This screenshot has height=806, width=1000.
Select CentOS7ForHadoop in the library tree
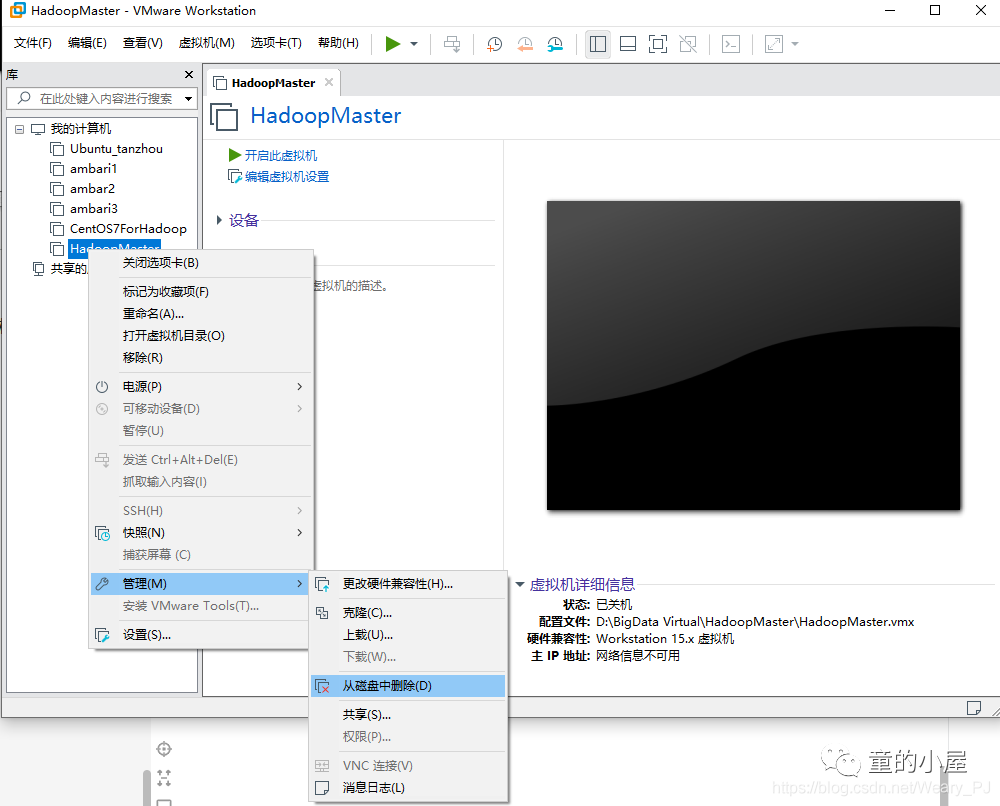(x=128, y=228)
